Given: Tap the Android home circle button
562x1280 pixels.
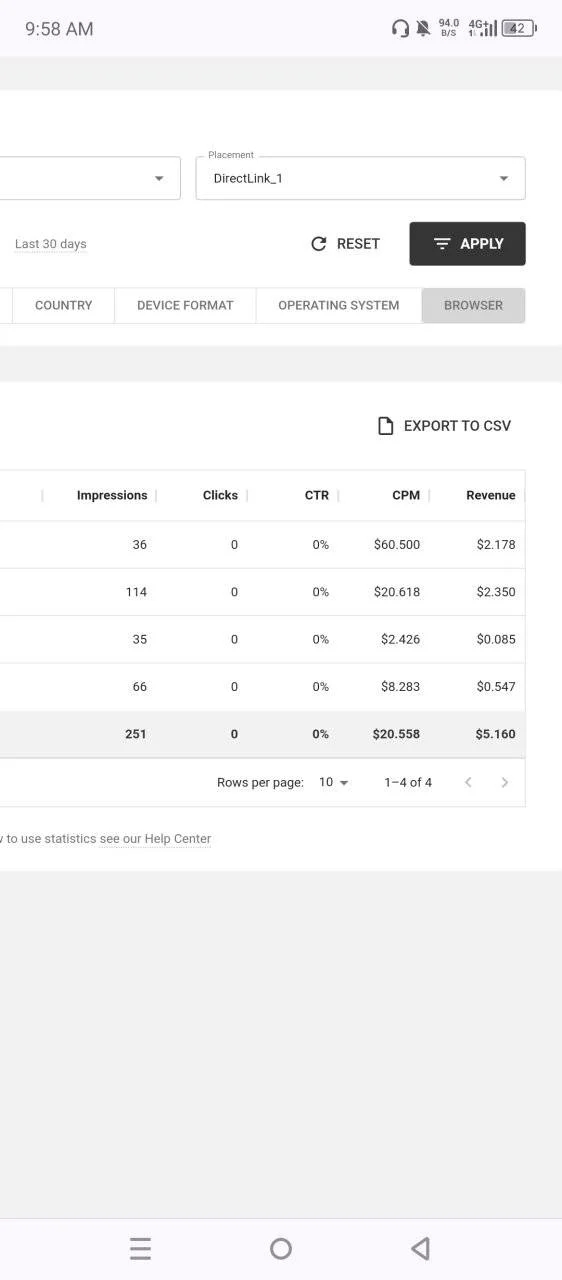Looking at the screenshot, I should (x=281, y=1248).
